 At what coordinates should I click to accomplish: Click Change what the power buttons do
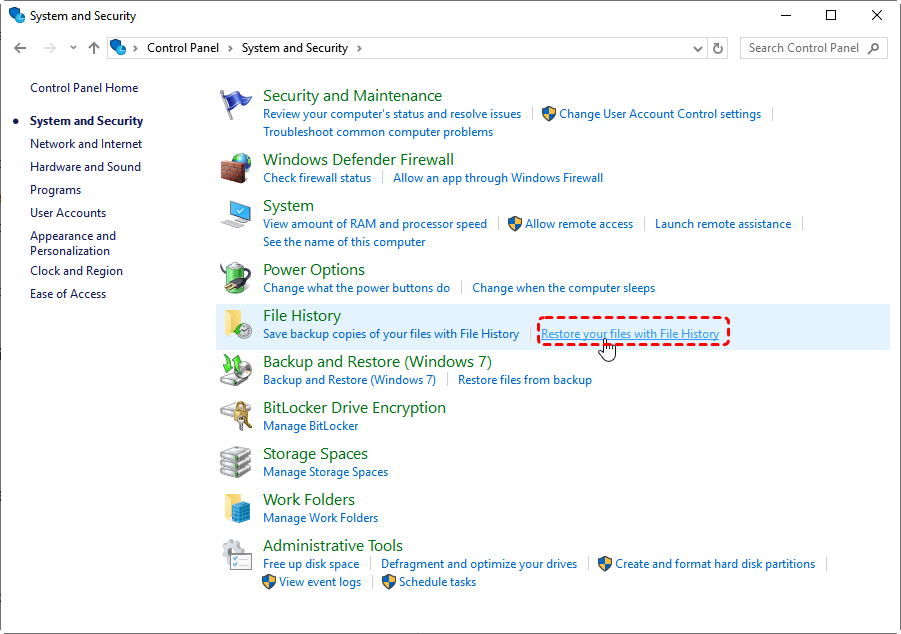point(356,288)
